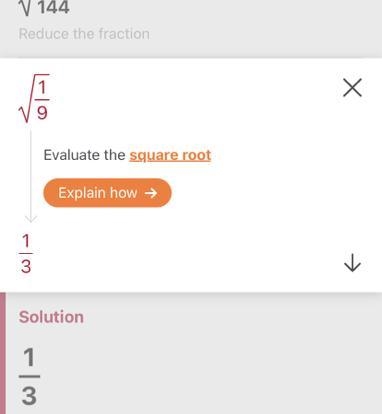Tap the right arrow inside the Explain how button
The height and width of the screenshot is (414, 382).
[151, 193]
